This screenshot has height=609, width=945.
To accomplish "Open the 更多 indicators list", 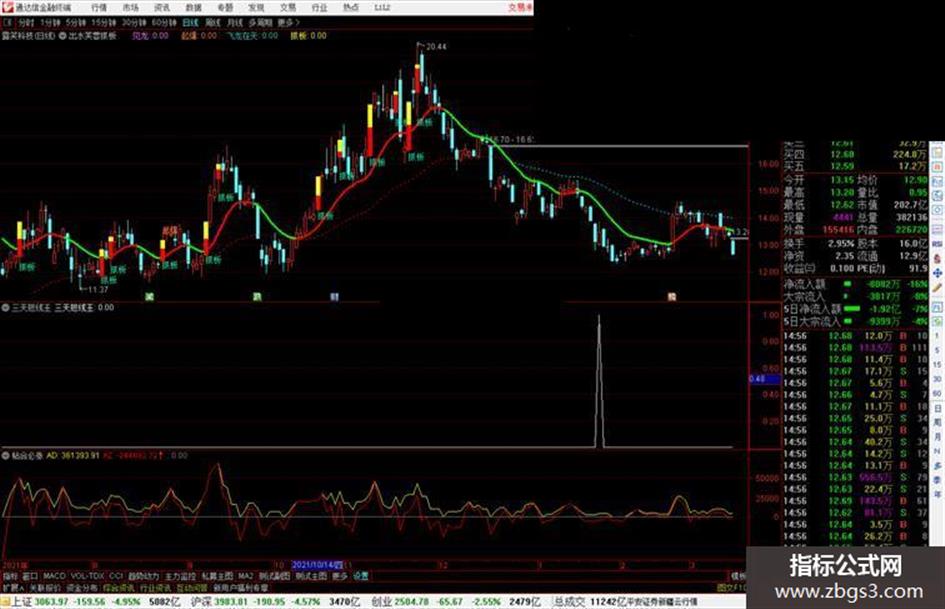I will click(340, 576).
